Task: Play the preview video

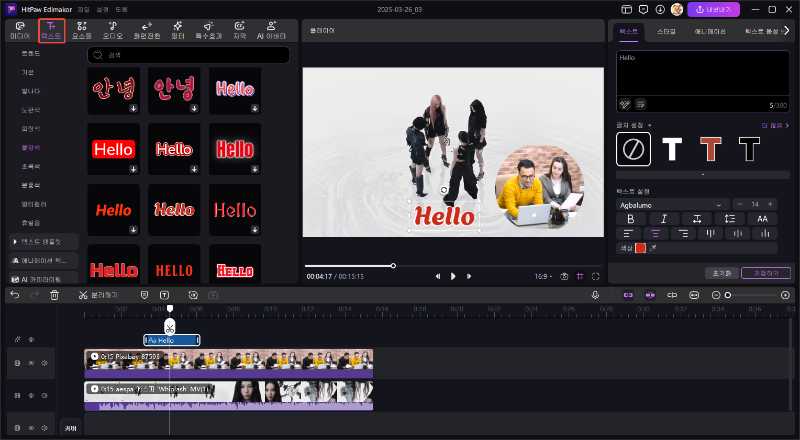Action: click(x=453, y=276)
